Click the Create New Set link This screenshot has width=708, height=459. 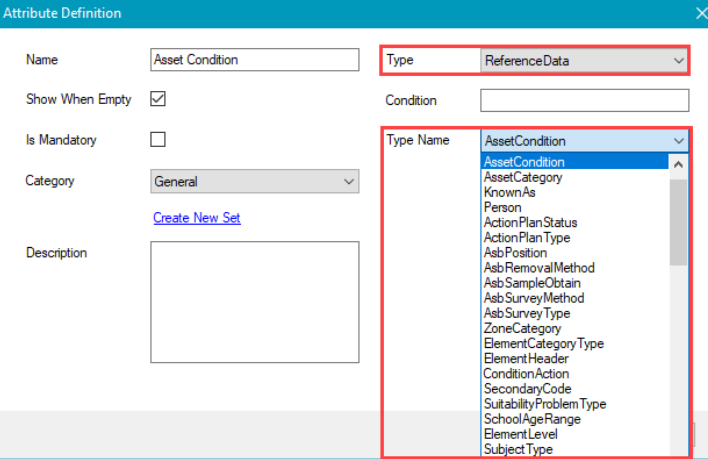click(x=197, y=218)
